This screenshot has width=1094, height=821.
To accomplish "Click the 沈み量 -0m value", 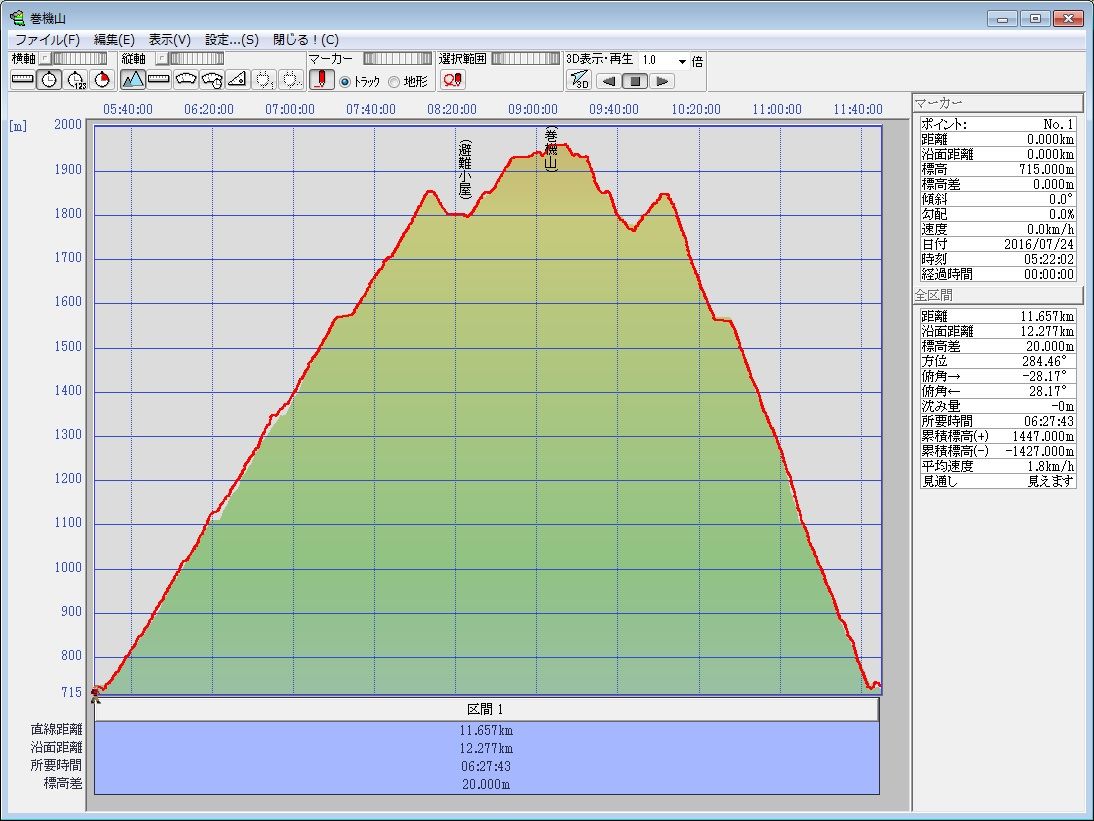I will pyautogui.click(x=1062, y=406).
